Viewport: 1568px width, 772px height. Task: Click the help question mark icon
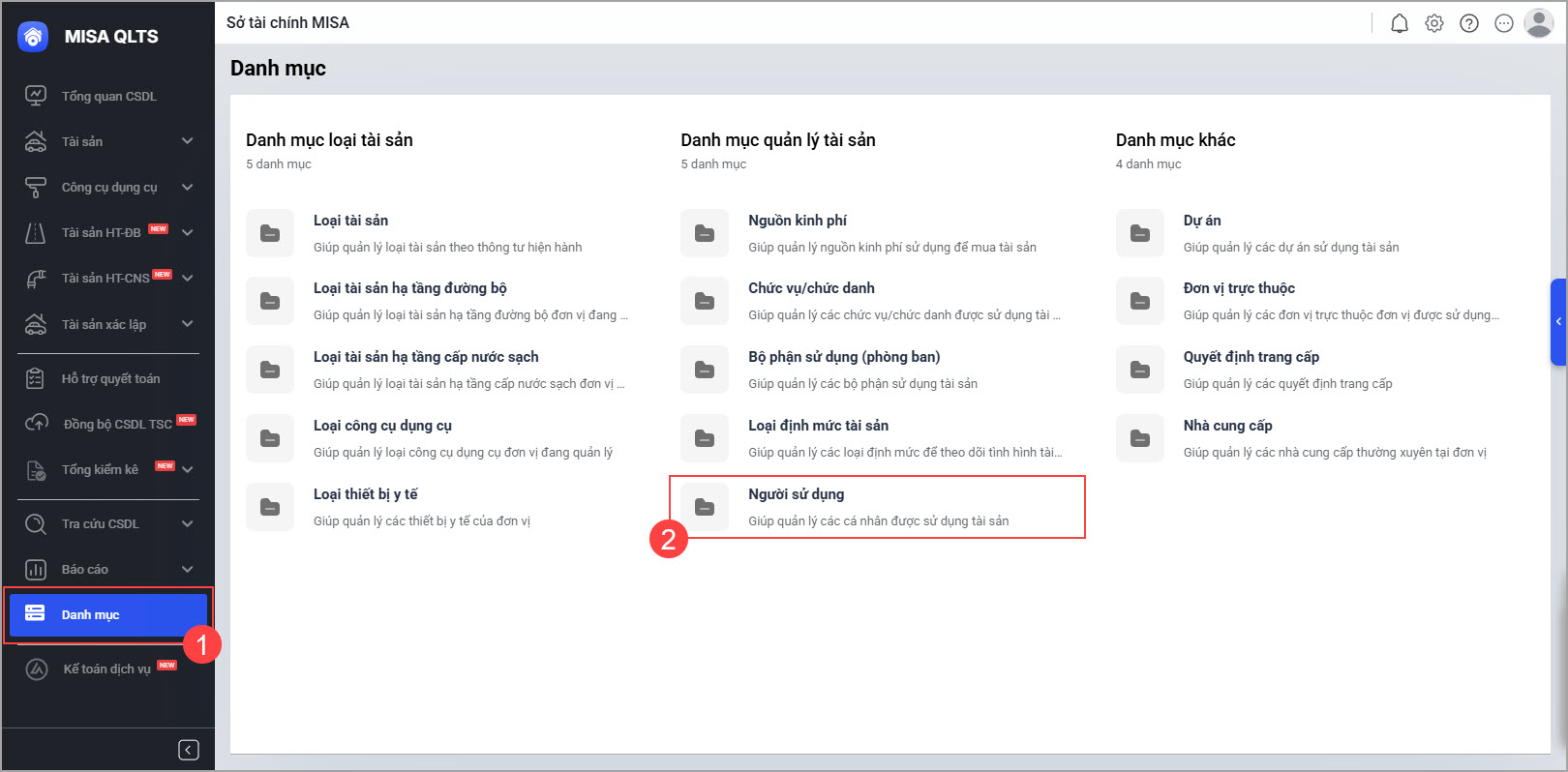pyautogui.click(x=1468, y=23)
